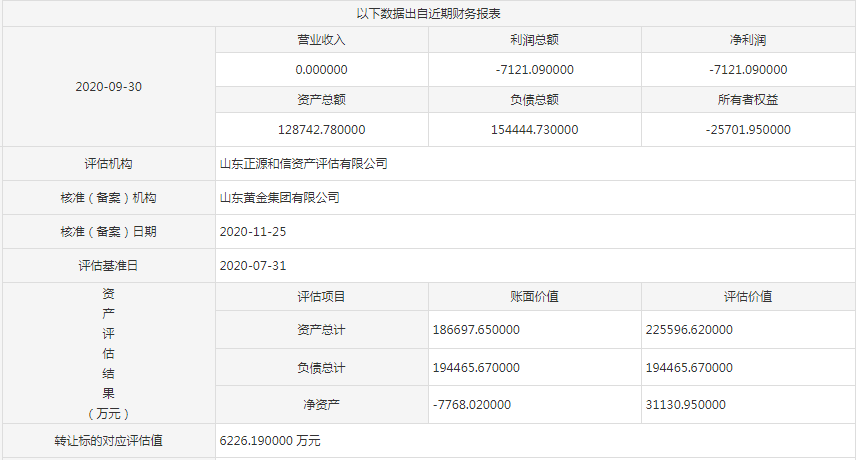Select the 净利润 header cell

pos(747,40)
